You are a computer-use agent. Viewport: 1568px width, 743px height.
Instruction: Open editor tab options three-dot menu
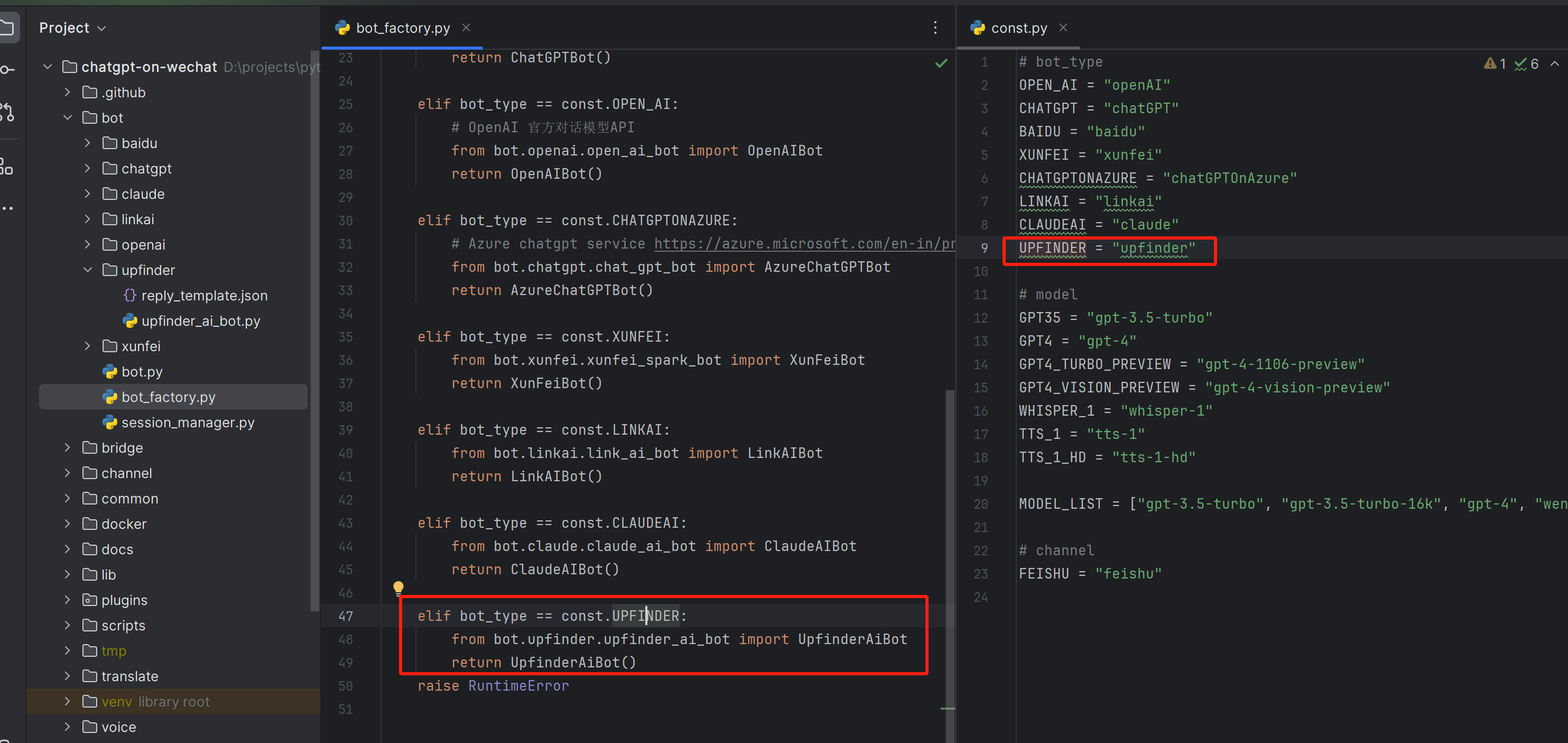click(935, 28)
